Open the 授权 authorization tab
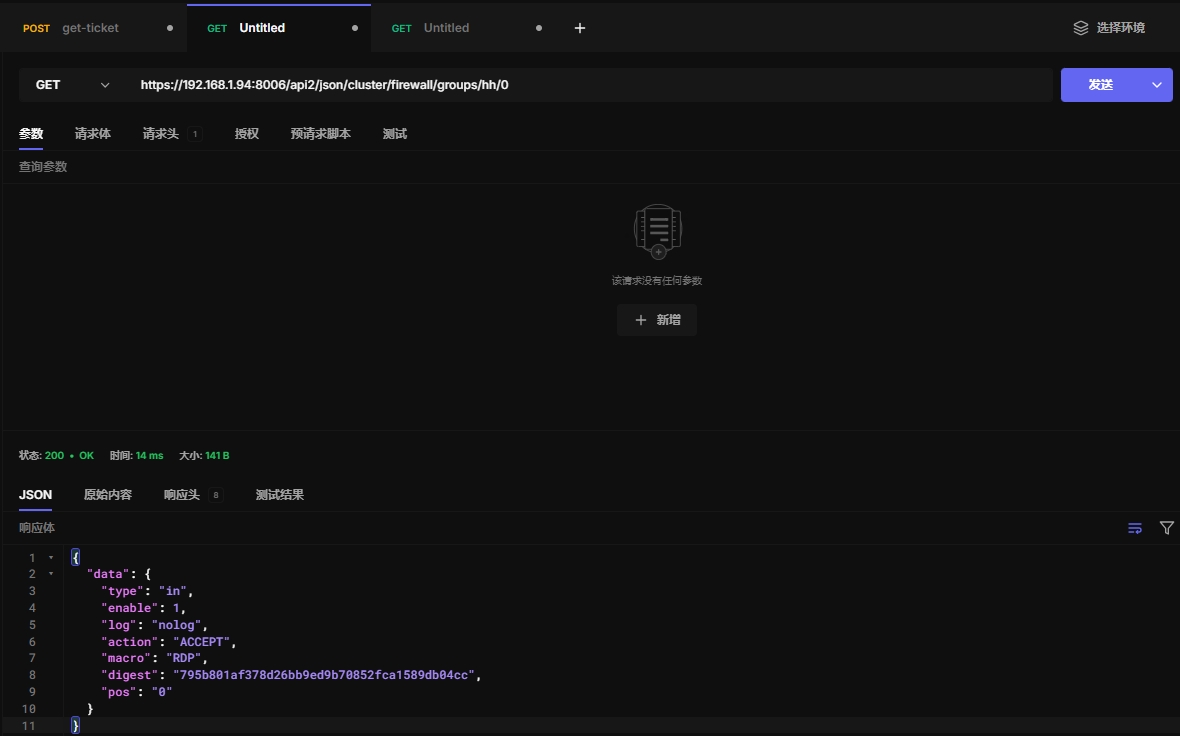The width and height of the screenshot is (1180, 736). click(x=247, y=134)
